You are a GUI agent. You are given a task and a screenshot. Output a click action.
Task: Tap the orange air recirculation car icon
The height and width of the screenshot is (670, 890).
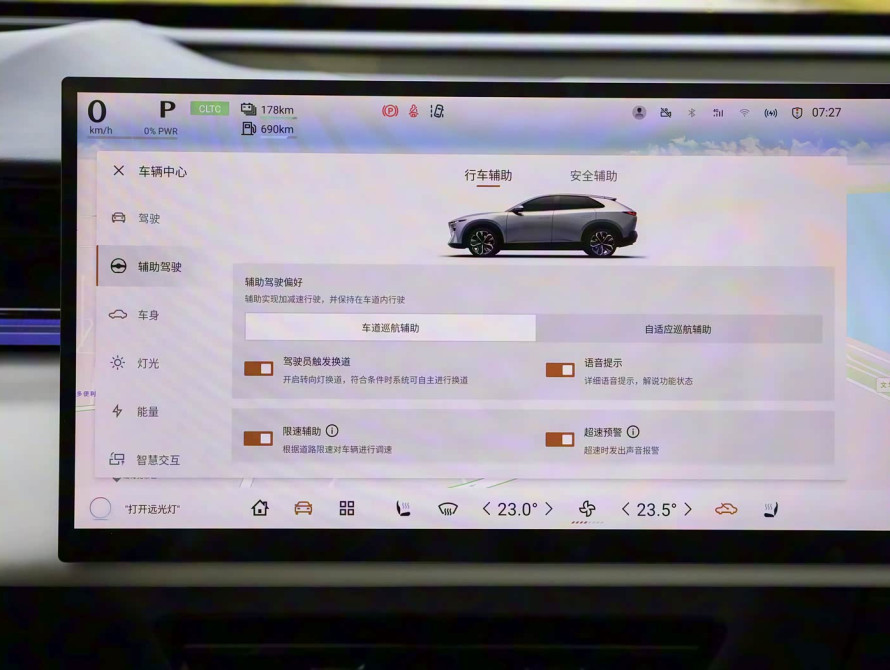point(726,509)
